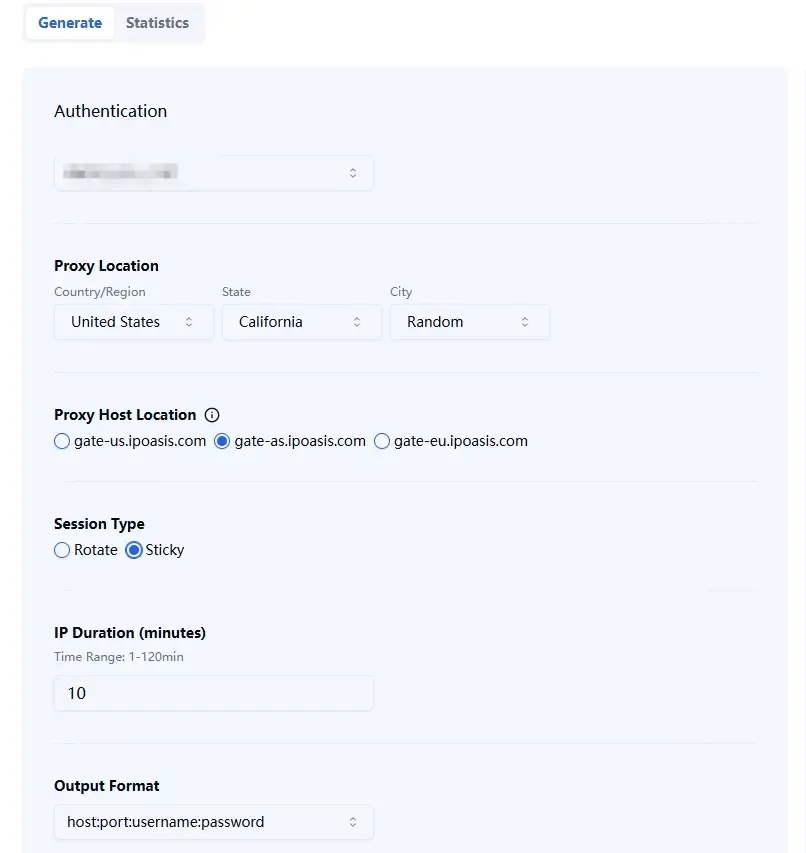Select the Sticky session type
This screenshot has width=806, height=853.
[x=134, y=550]
